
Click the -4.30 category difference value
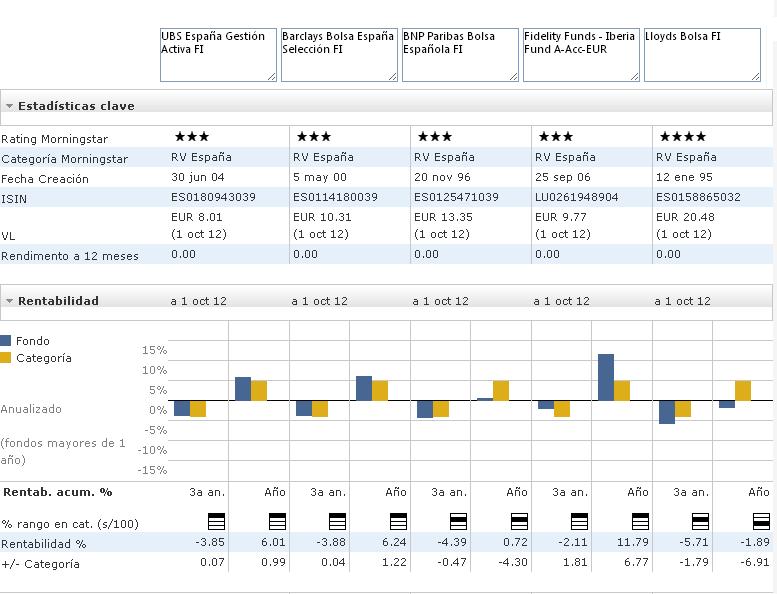[x=513, y=562]
